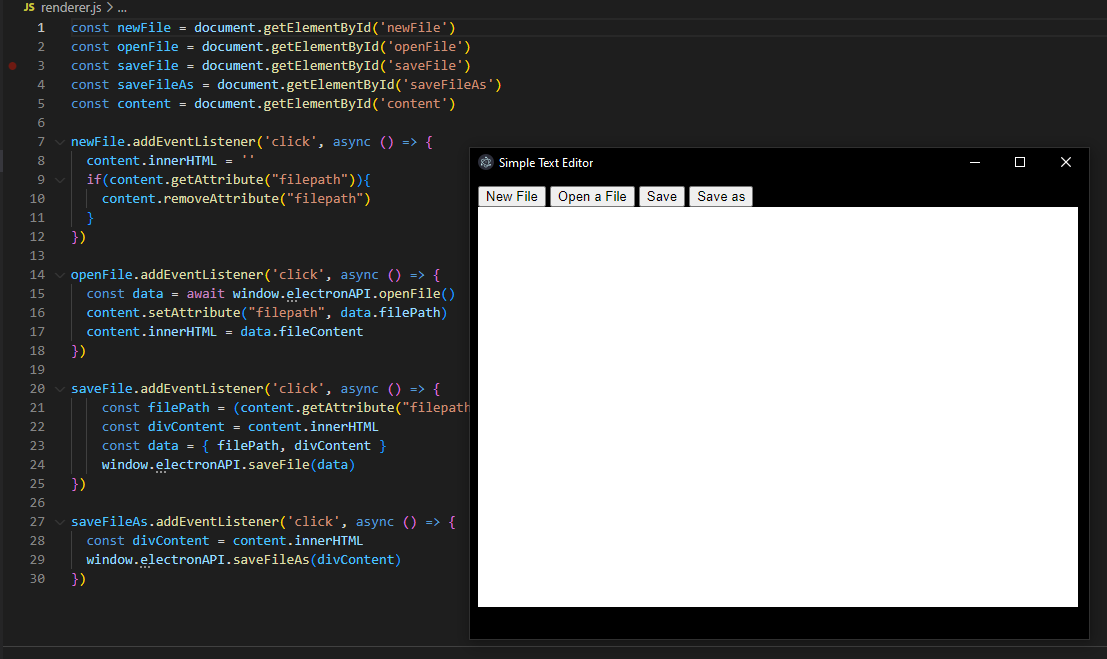Click 'innerHTML' on line 8
1107x659 pixels.
point(182,161)
